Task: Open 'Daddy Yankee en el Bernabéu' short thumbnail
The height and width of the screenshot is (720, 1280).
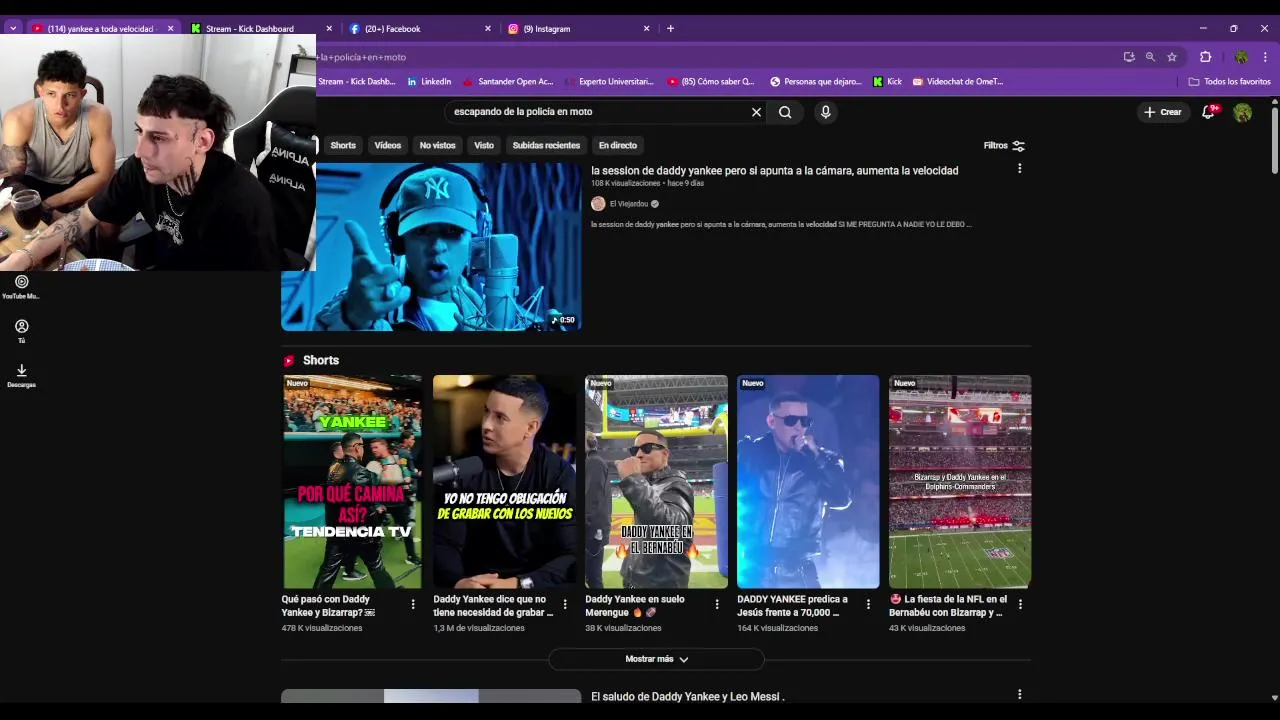Action: (x=656, y=482)
